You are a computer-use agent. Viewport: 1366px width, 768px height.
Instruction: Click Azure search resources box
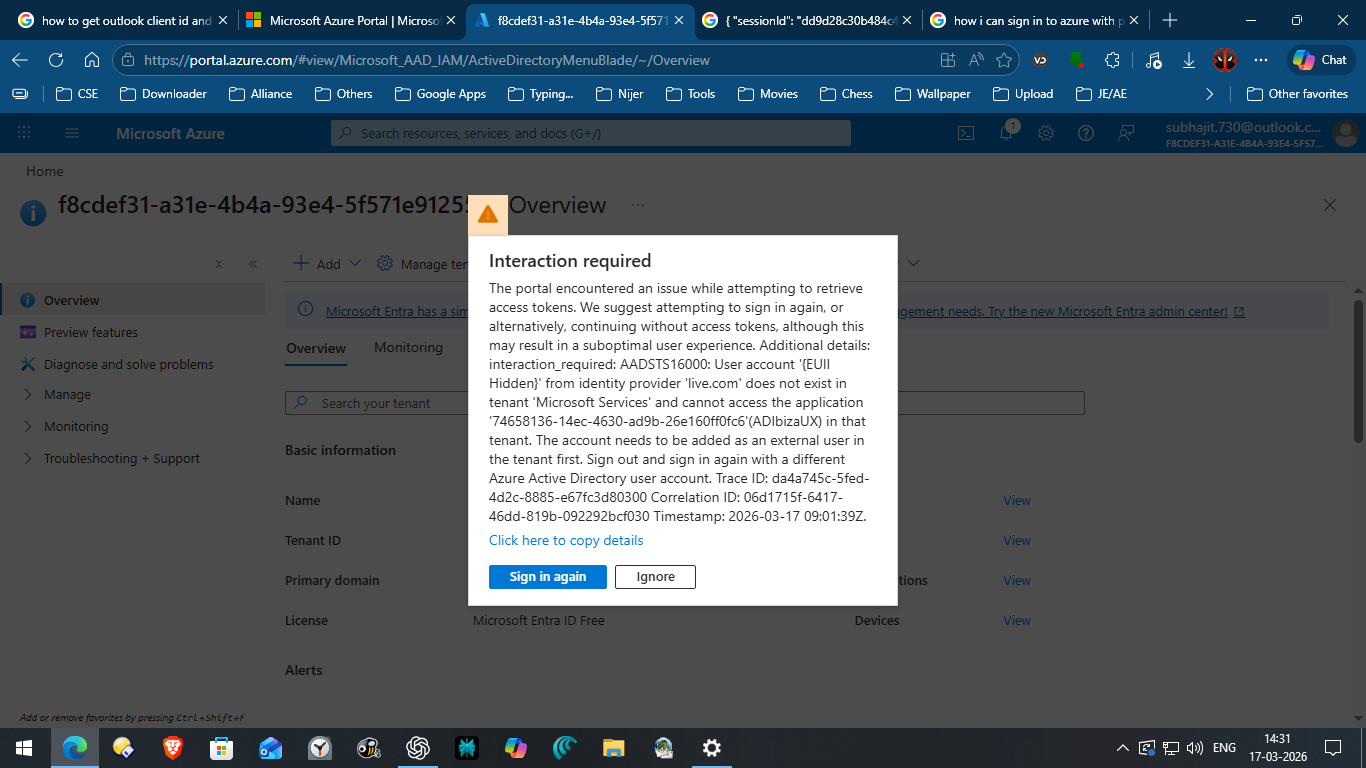591,133
